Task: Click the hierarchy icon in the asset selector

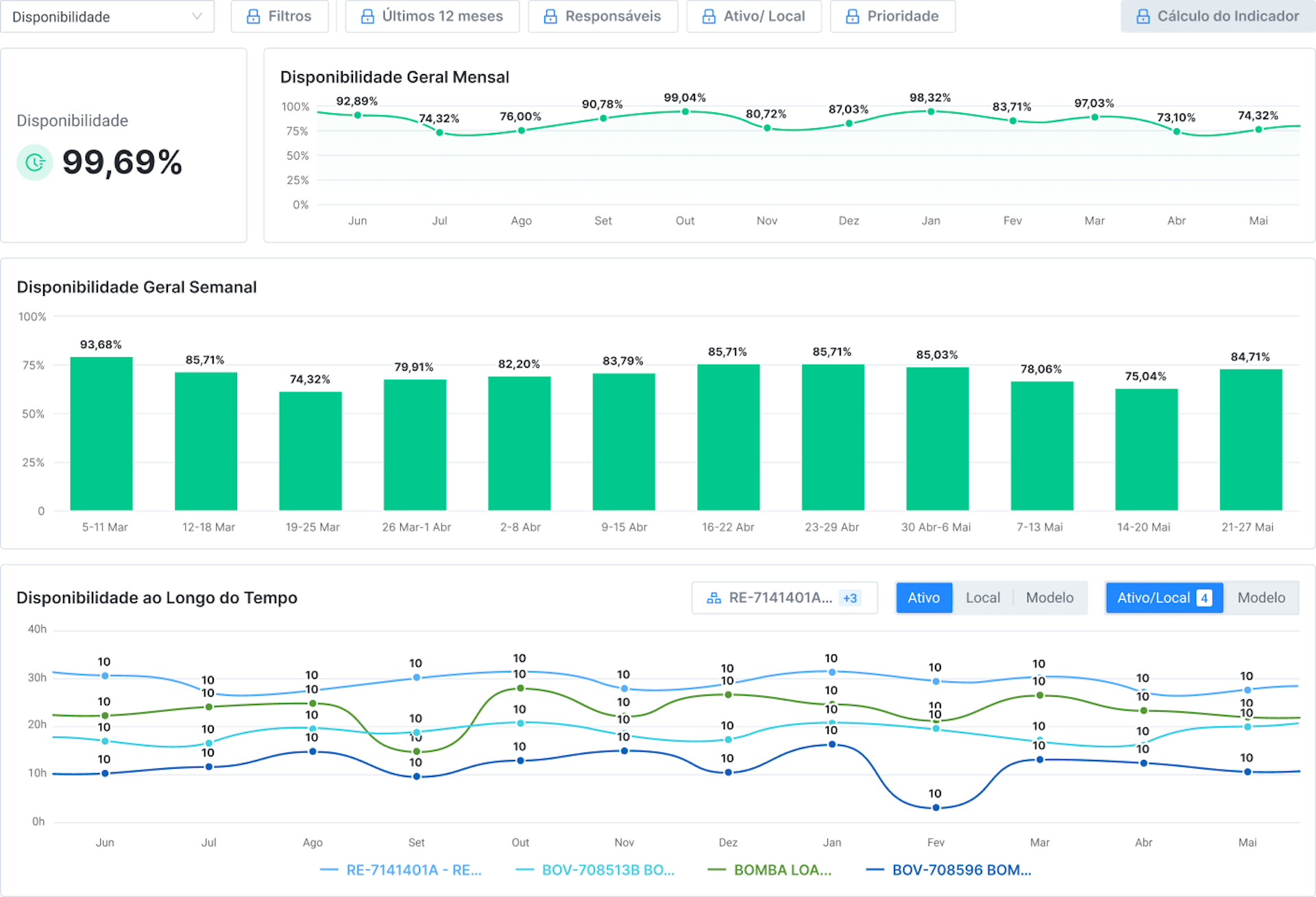Action: [714, 598]
